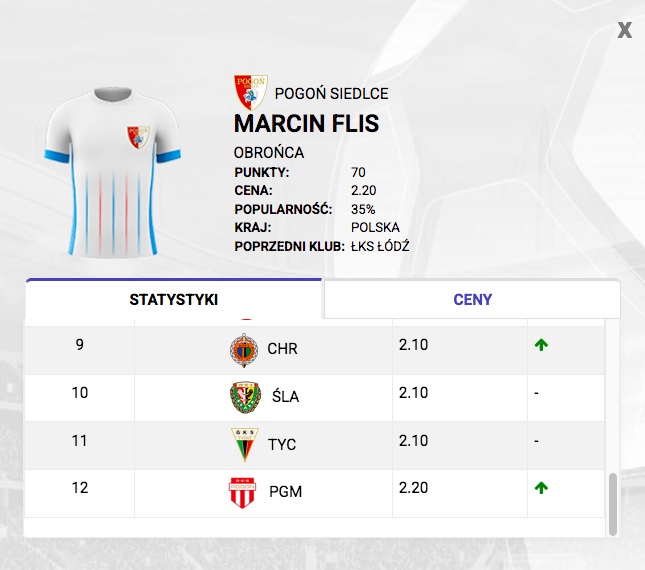This screenshot has width=645, height=570.
Task: Click the Śląsk (ŚLA) team crest
Action: tap(245, 397)
